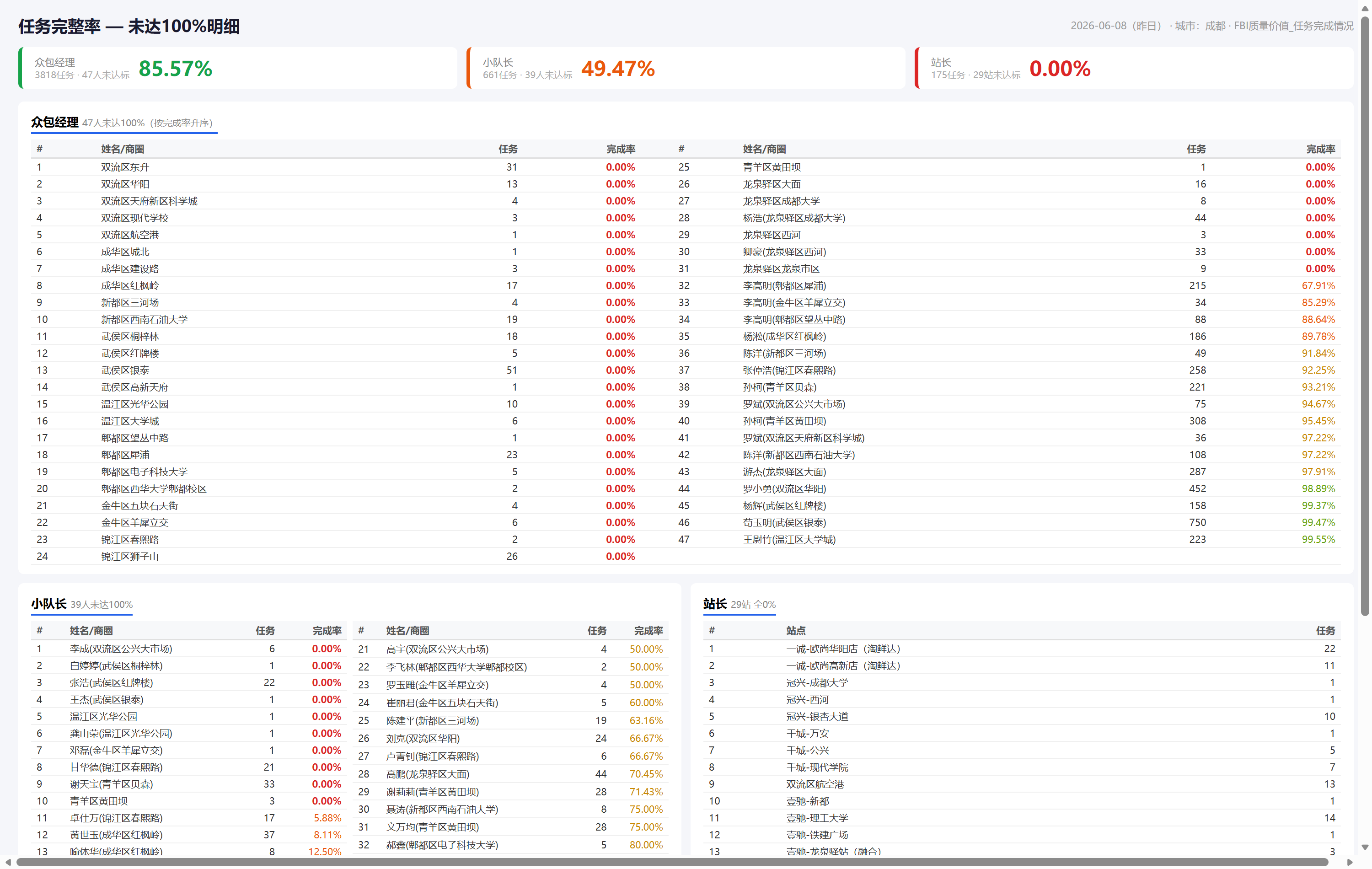Select the 众包经理 85.57% summary card
The width and height of the screenshot is (1372, 869).
(x=238, y=68)
